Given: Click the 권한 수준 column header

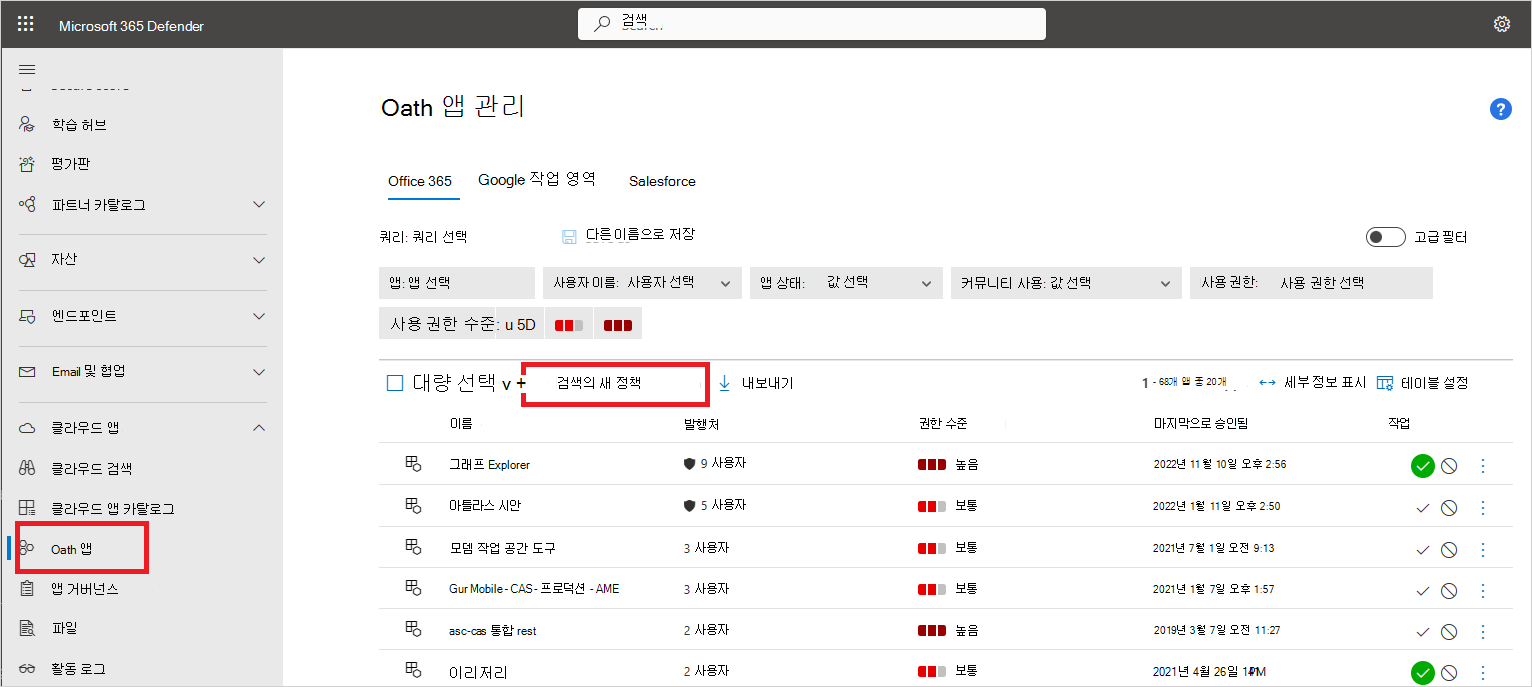Looking at the screenshot, I should coord(943,424).
